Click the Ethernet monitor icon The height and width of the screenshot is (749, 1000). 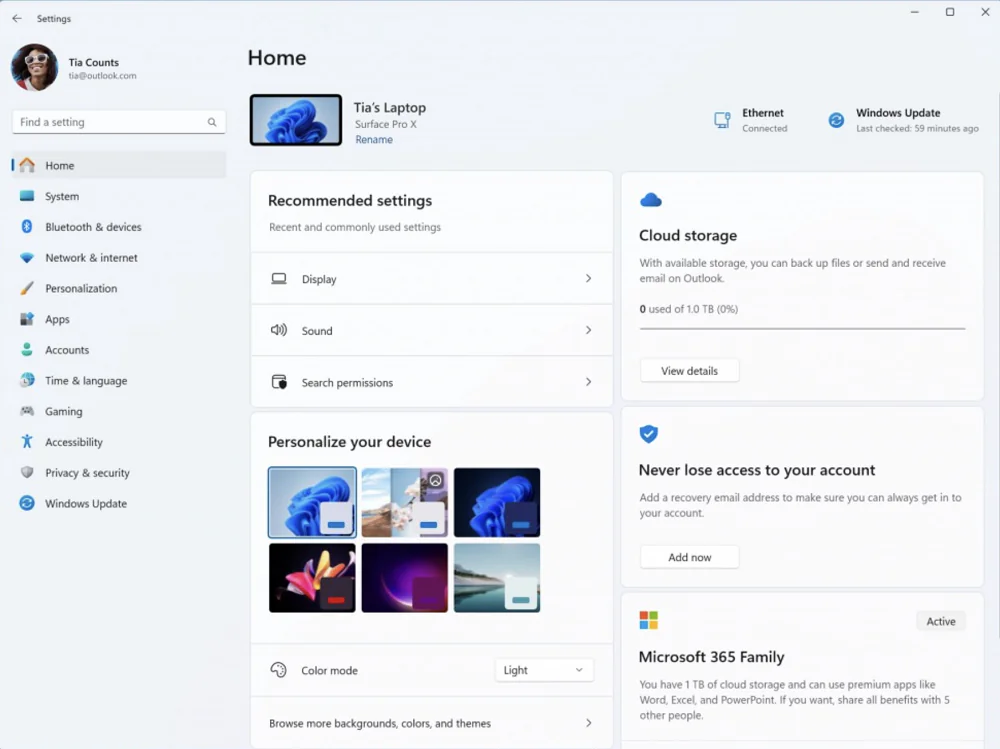pos(722,120)
